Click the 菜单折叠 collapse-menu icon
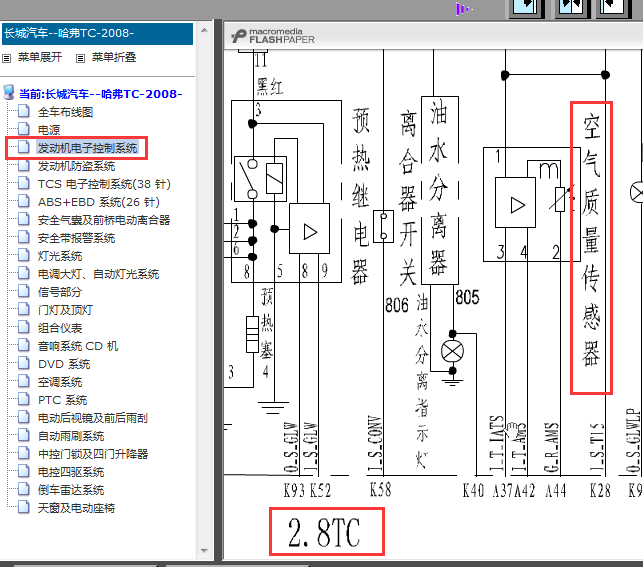The image size is (643, 567). 80,58
